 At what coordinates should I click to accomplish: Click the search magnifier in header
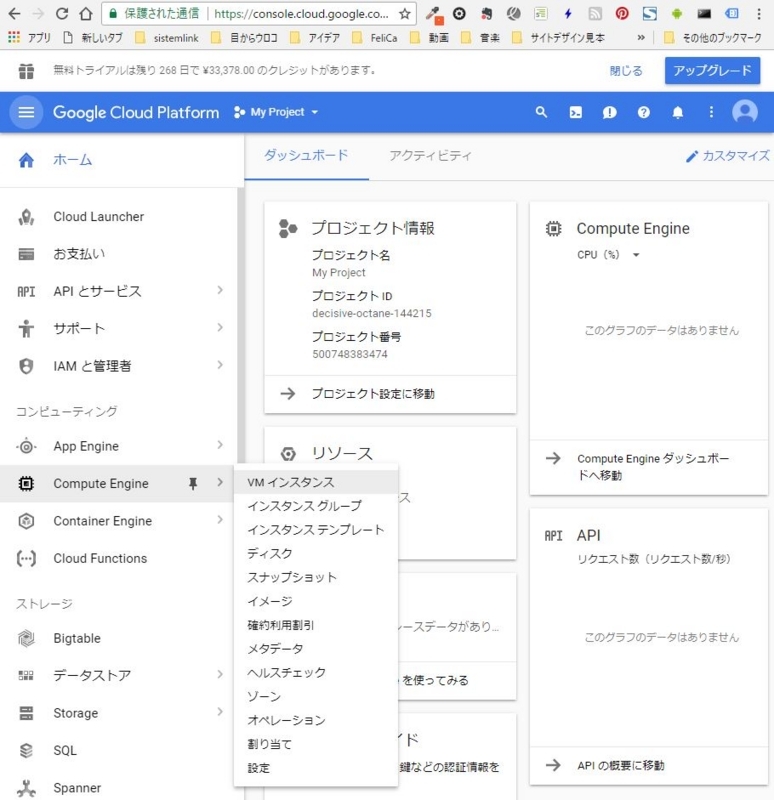(541, 112)
